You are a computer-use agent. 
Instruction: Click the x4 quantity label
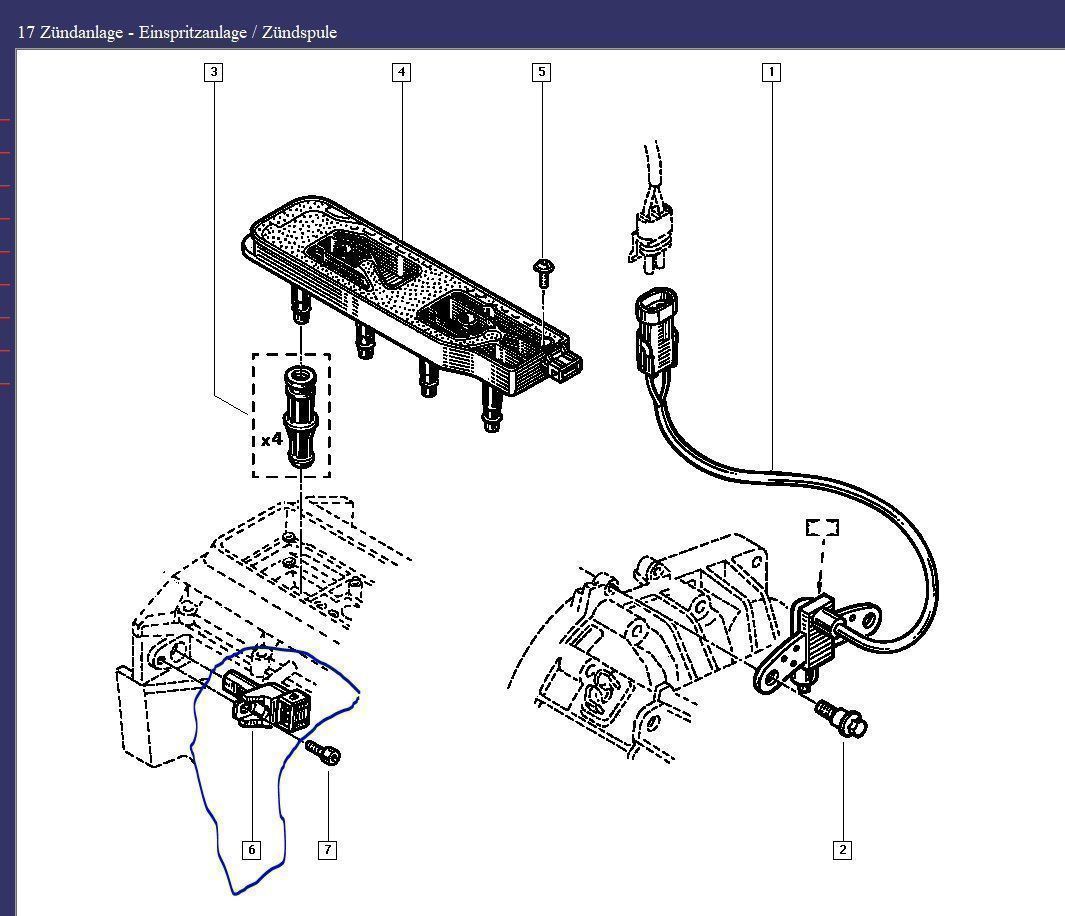click(x=271, y=439)
